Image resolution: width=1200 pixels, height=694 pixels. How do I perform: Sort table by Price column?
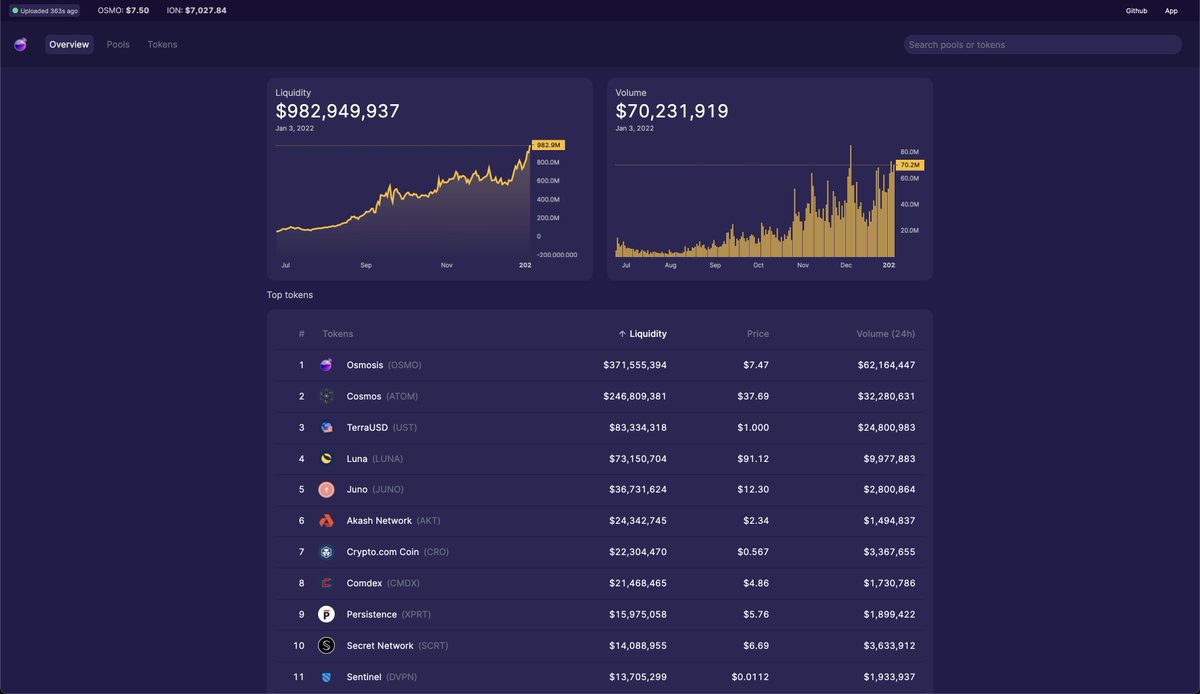coord(758,334)
